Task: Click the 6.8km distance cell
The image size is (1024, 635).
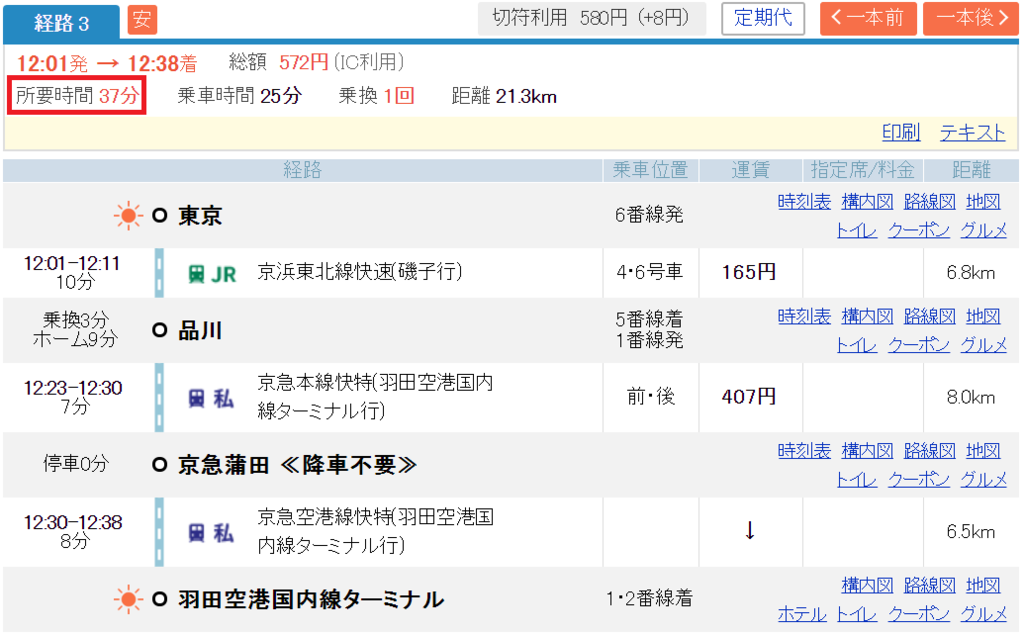Action: pos(970,273)
